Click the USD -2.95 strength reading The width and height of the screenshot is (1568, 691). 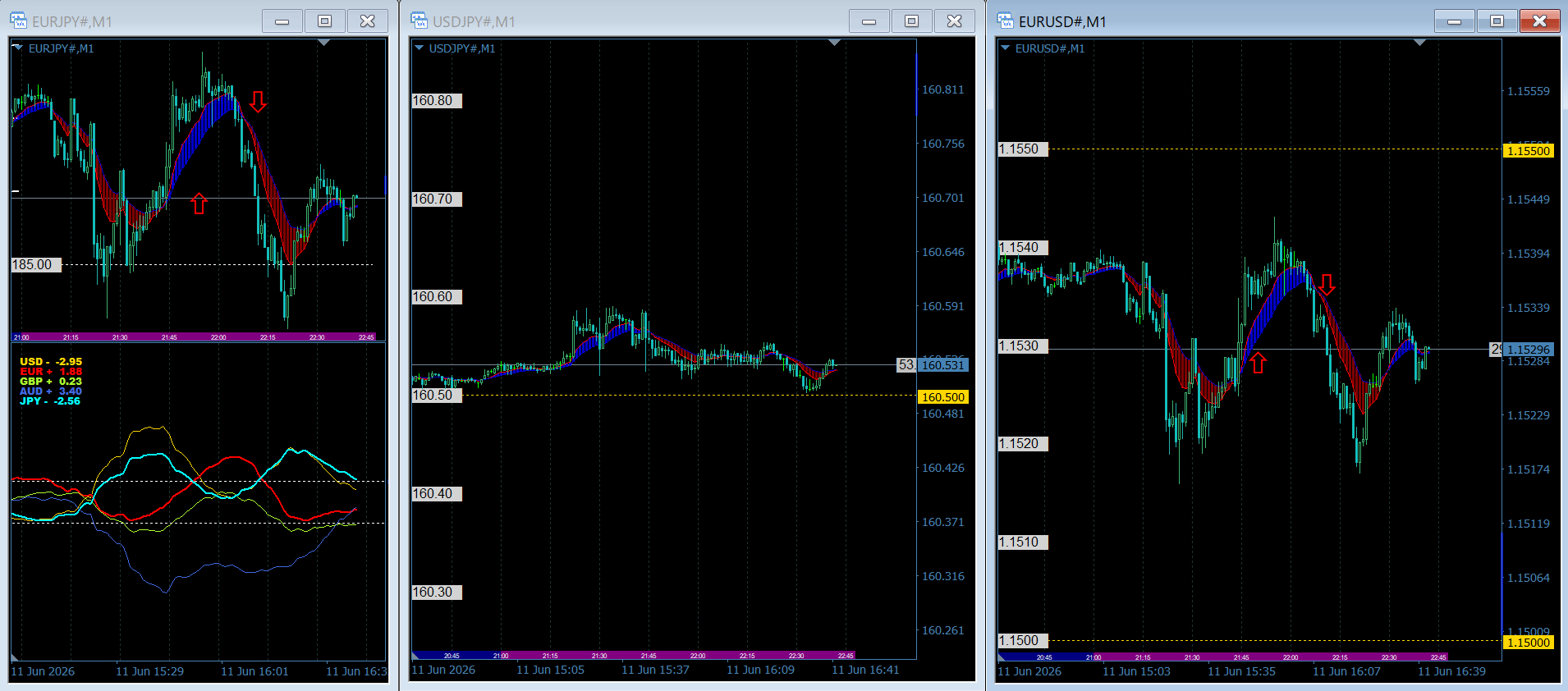(51, 361)
